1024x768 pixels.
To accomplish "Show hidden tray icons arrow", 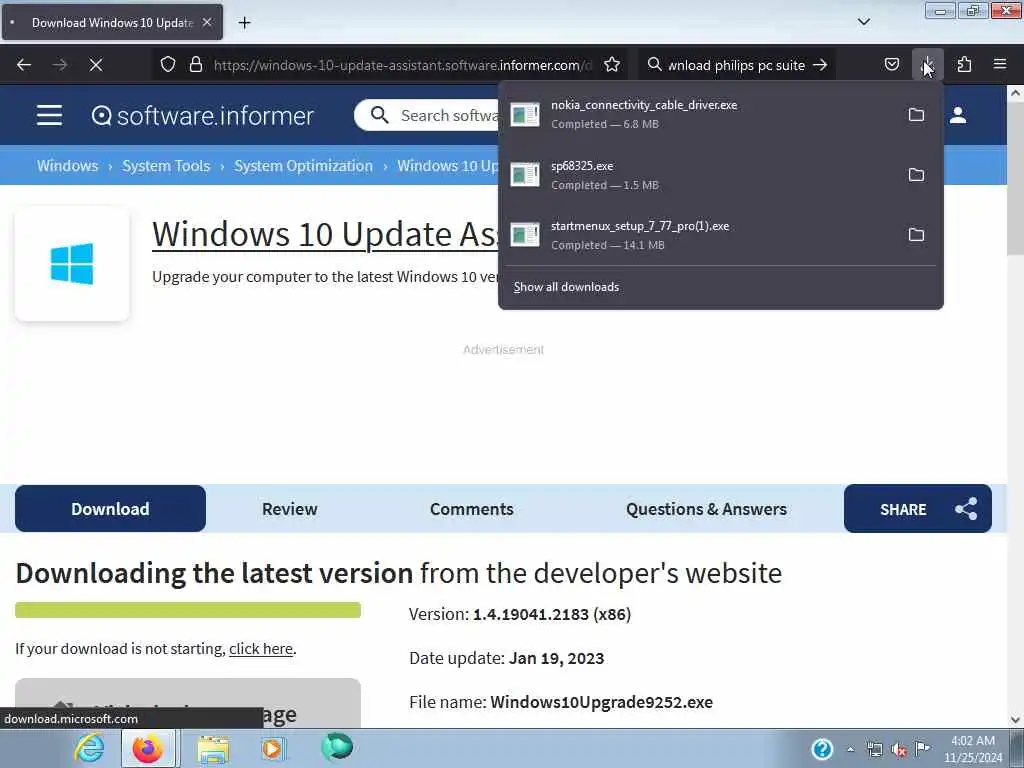I will click(x=850, y=749).
